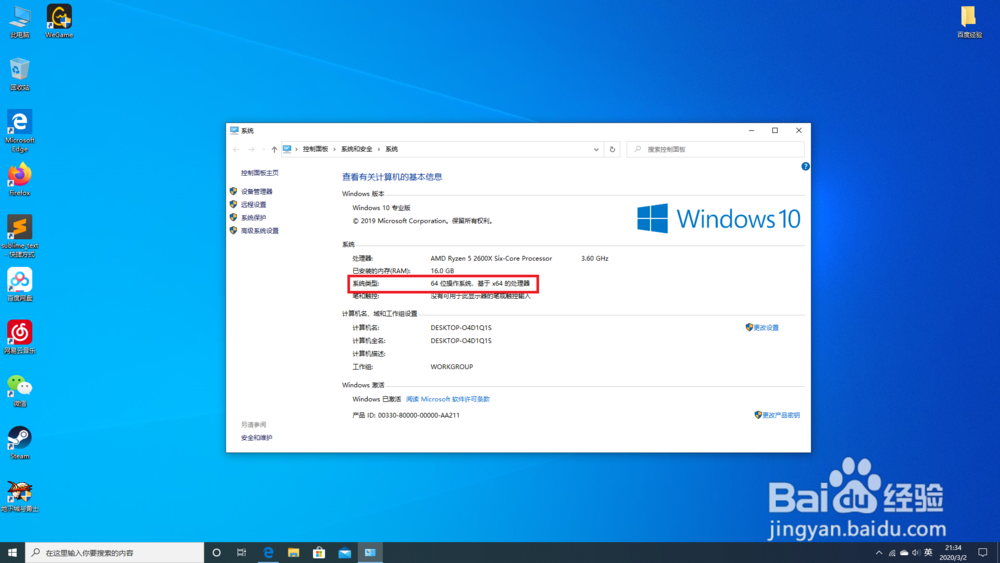Select the 百度网盘 desktop shortcut

20,284
